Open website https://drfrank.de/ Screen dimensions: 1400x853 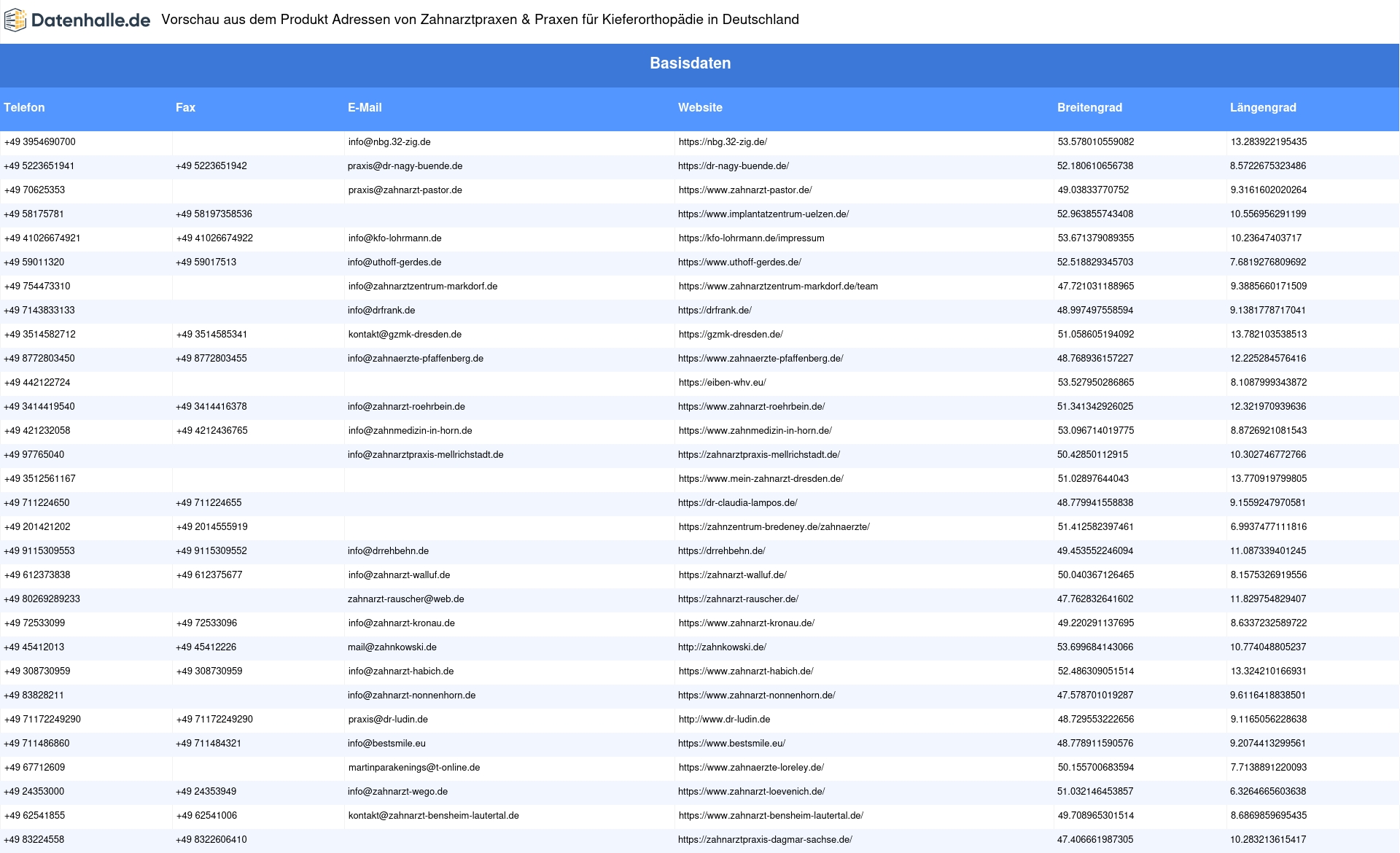point(715,311)
